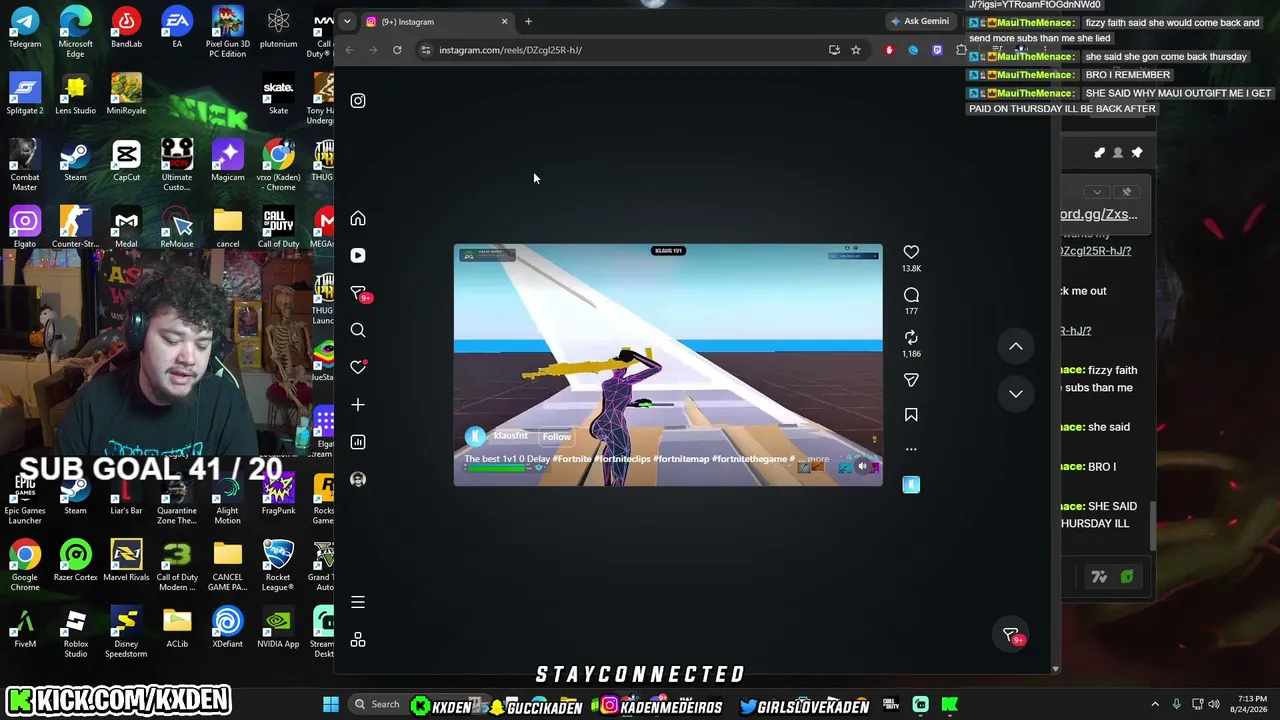
Task: Expand the chevron dropdown in chat panel
Action: tap(1097, 192)
